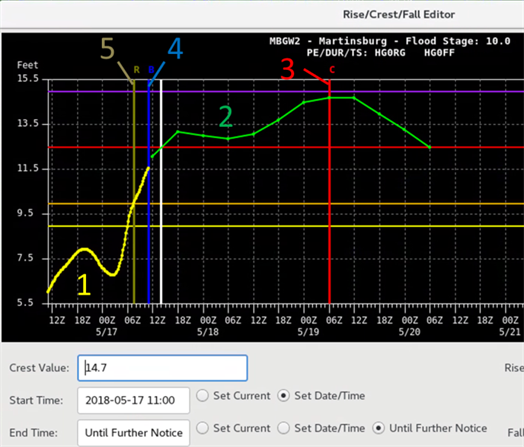The image size is (524, 447).
Task: Click the last yellow observed data point
Action: pos(148,168)
